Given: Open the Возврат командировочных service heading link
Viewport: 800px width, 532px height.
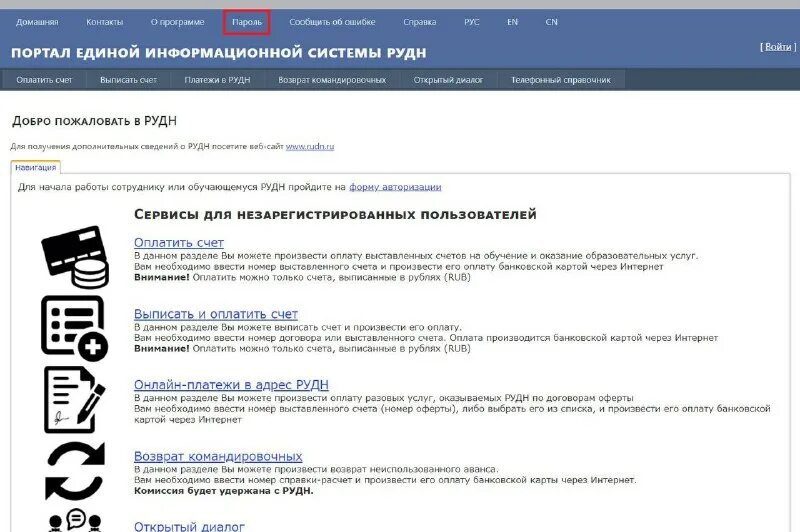Looking at the screenshot, I should click(x=218, y=456).
